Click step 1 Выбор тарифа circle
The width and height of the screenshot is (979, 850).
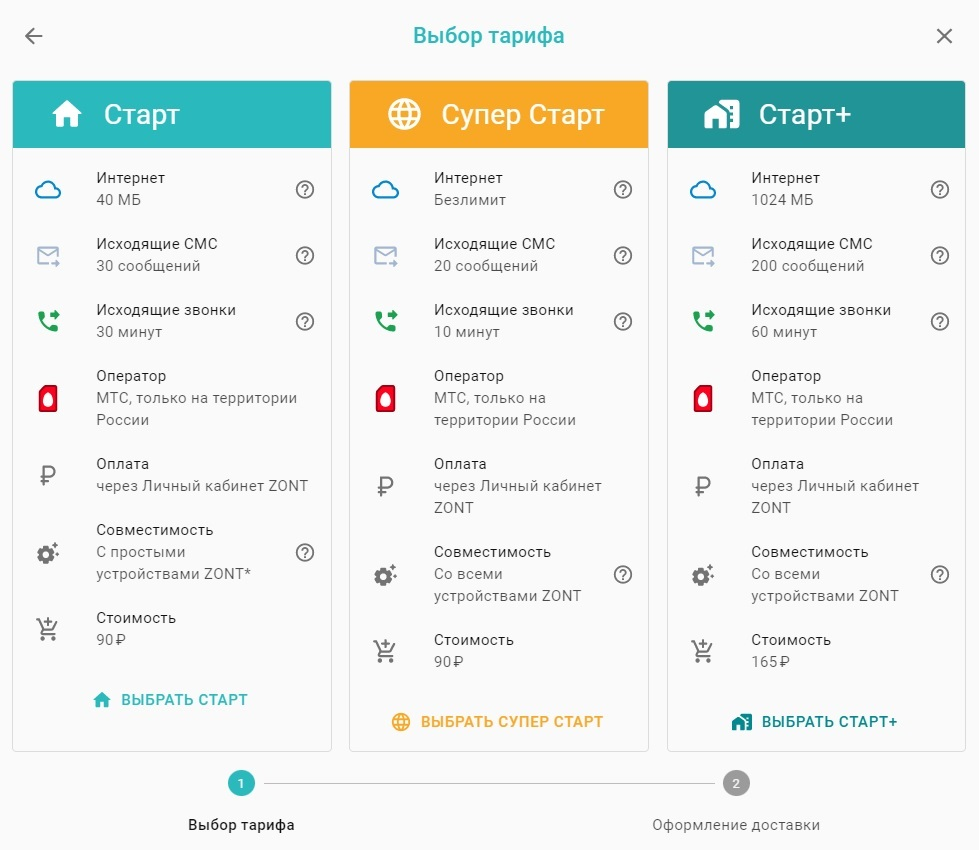coord(241,783)
